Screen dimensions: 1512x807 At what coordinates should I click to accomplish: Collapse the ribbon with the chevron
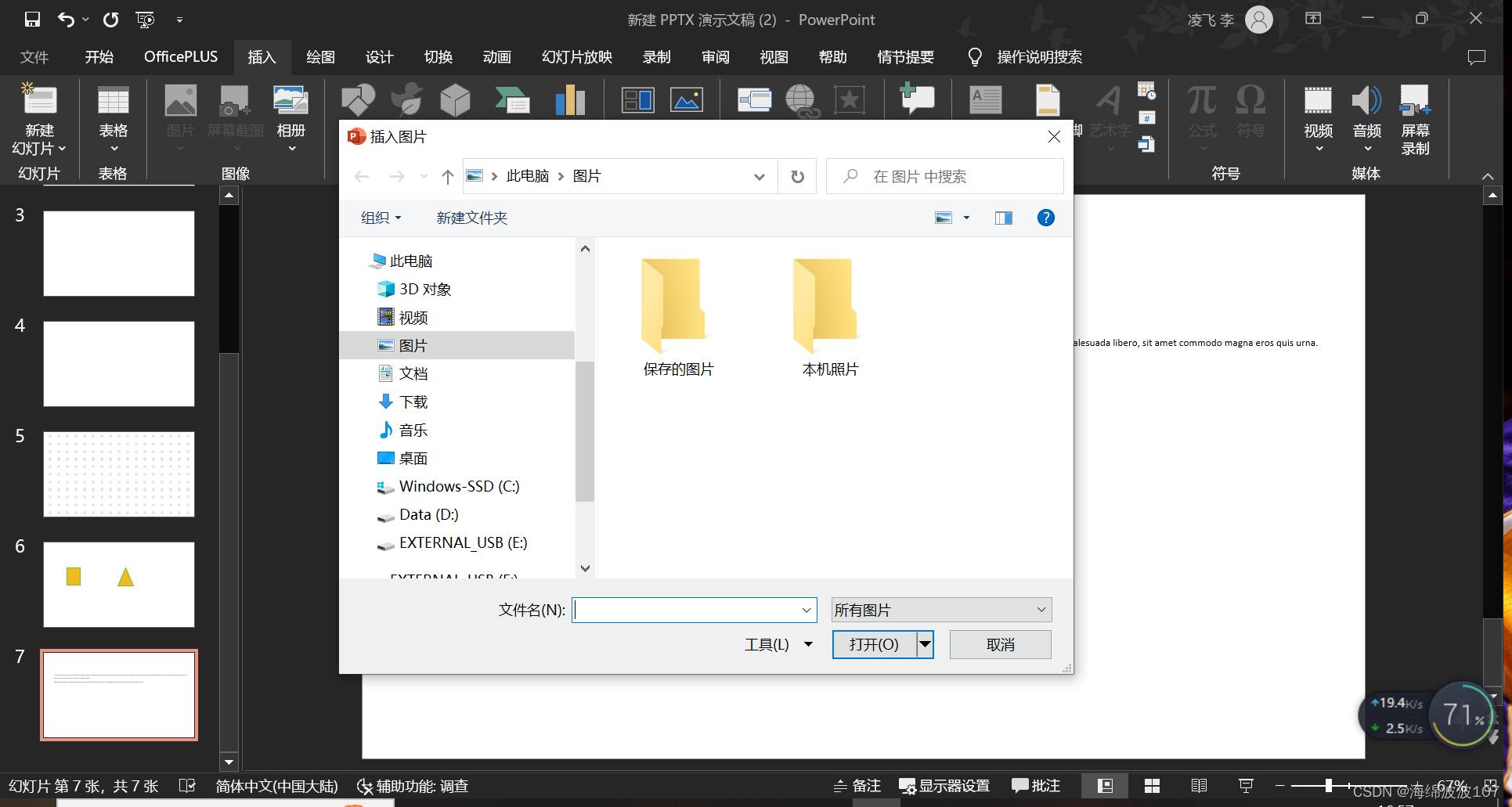[1488, 176]
